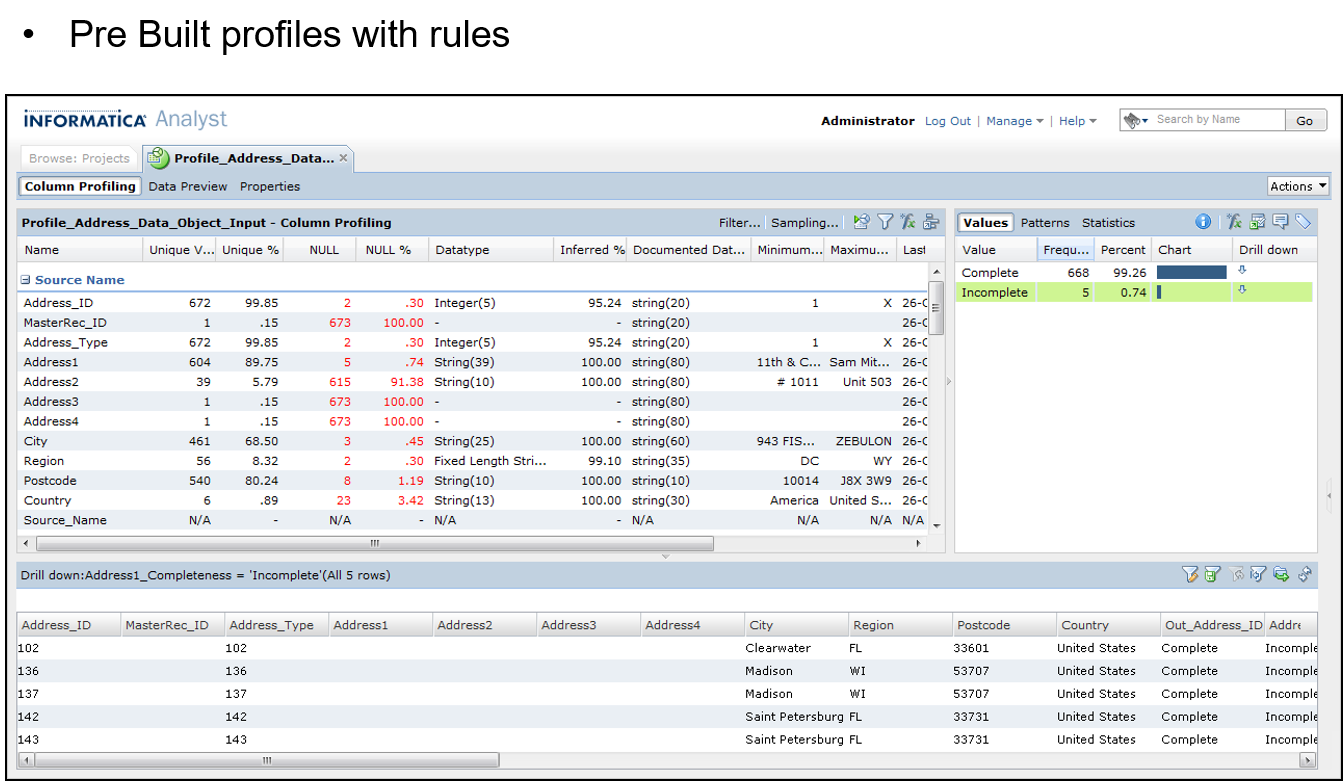Viewport: 1343px width, 781px height.
Task: Click the comment bubble icon in Values panel
Action: pos(1281,222)
